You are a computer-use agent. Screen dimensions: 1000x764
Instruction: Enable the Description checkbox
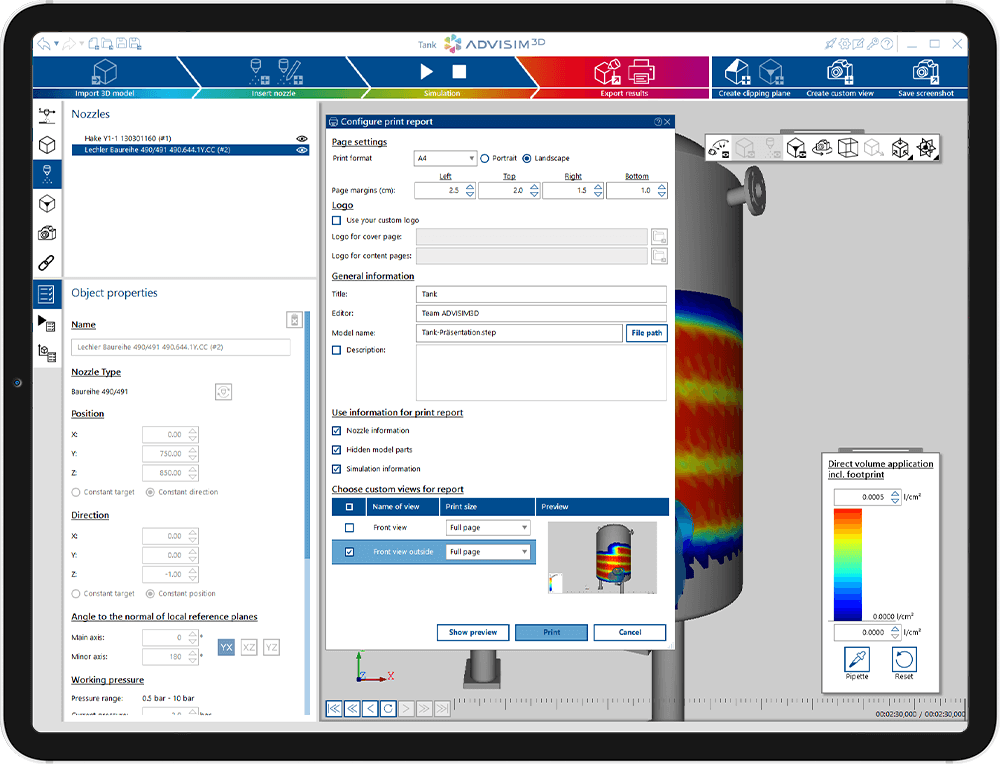[x=337, y=350]
